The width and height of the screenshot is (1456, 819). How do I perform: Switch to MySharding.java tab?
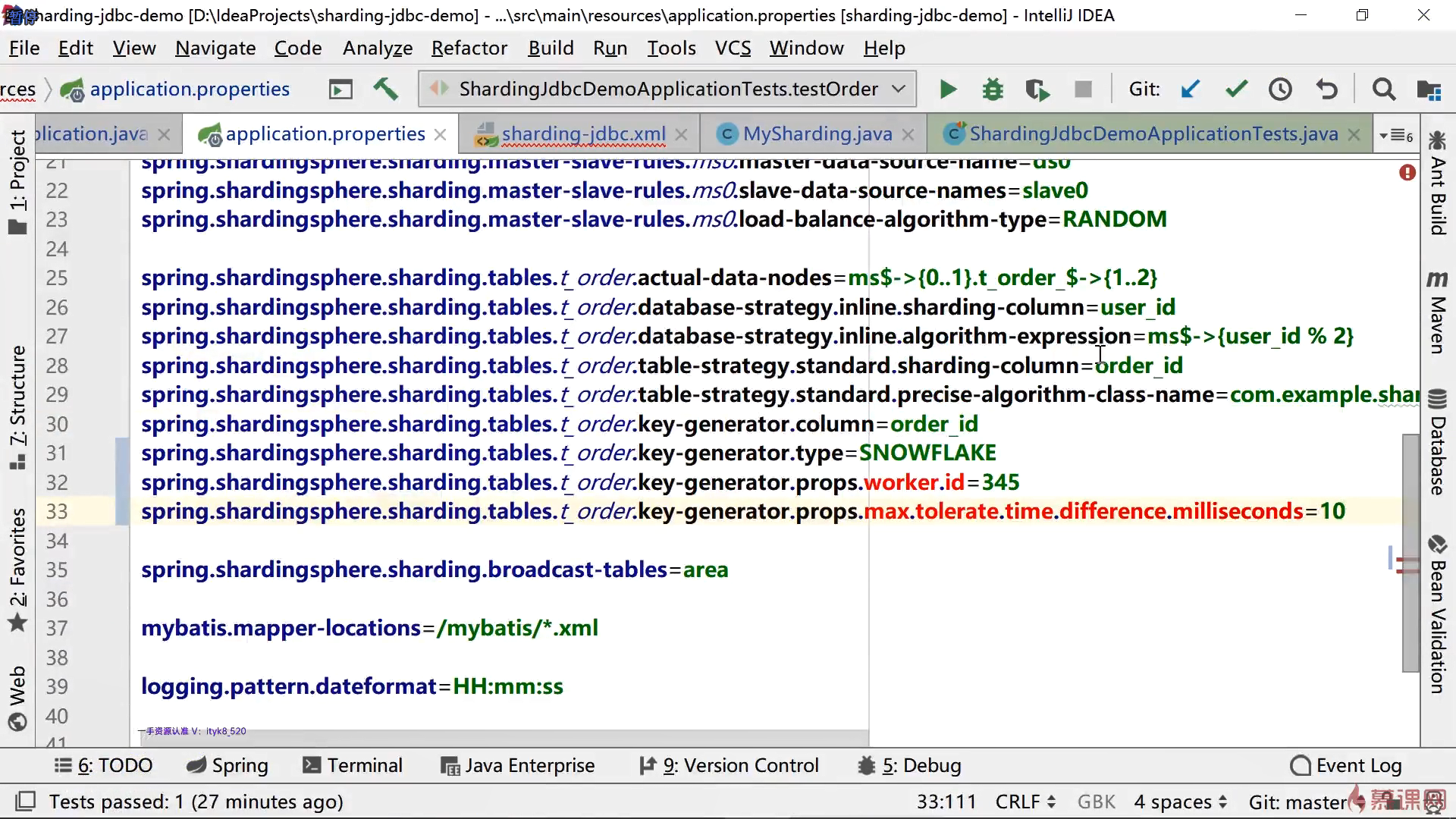pos(817,134)
